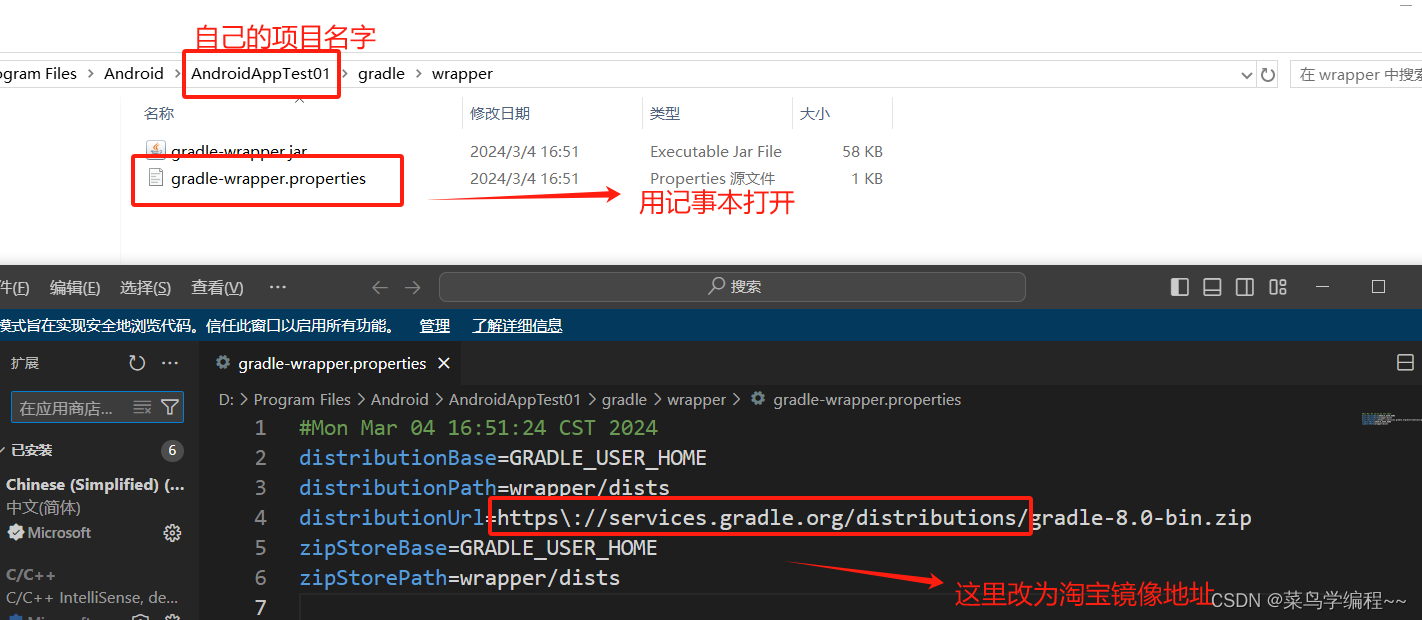The image size is (1422, 620).
Task: Select the gradle-wrapper.properties editor tab
Action: tap(330, 363)
